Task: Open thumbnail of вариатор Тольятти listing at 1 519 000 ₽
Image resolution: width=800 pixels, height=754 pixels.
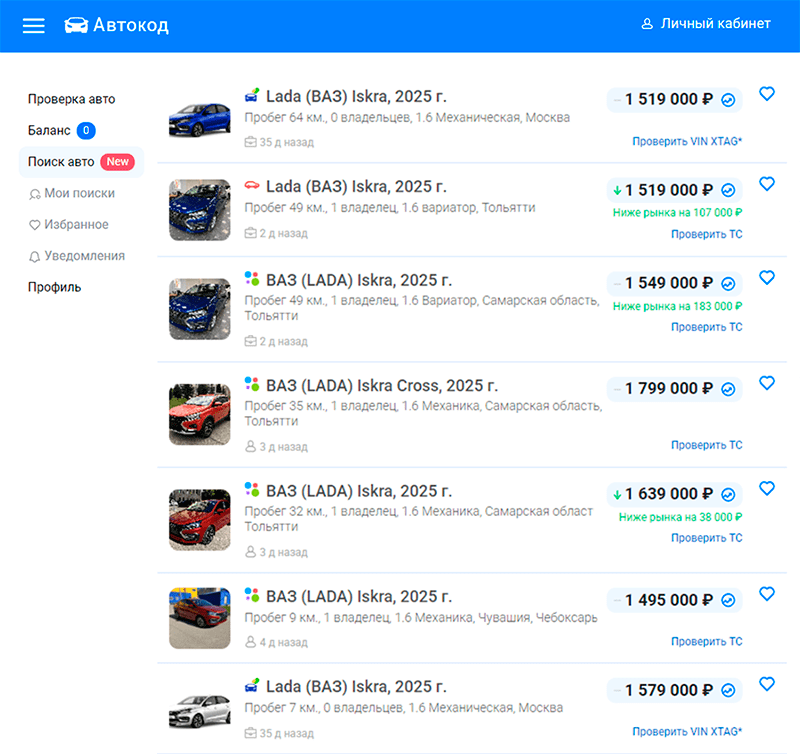Action: click(x=199, y=210)
